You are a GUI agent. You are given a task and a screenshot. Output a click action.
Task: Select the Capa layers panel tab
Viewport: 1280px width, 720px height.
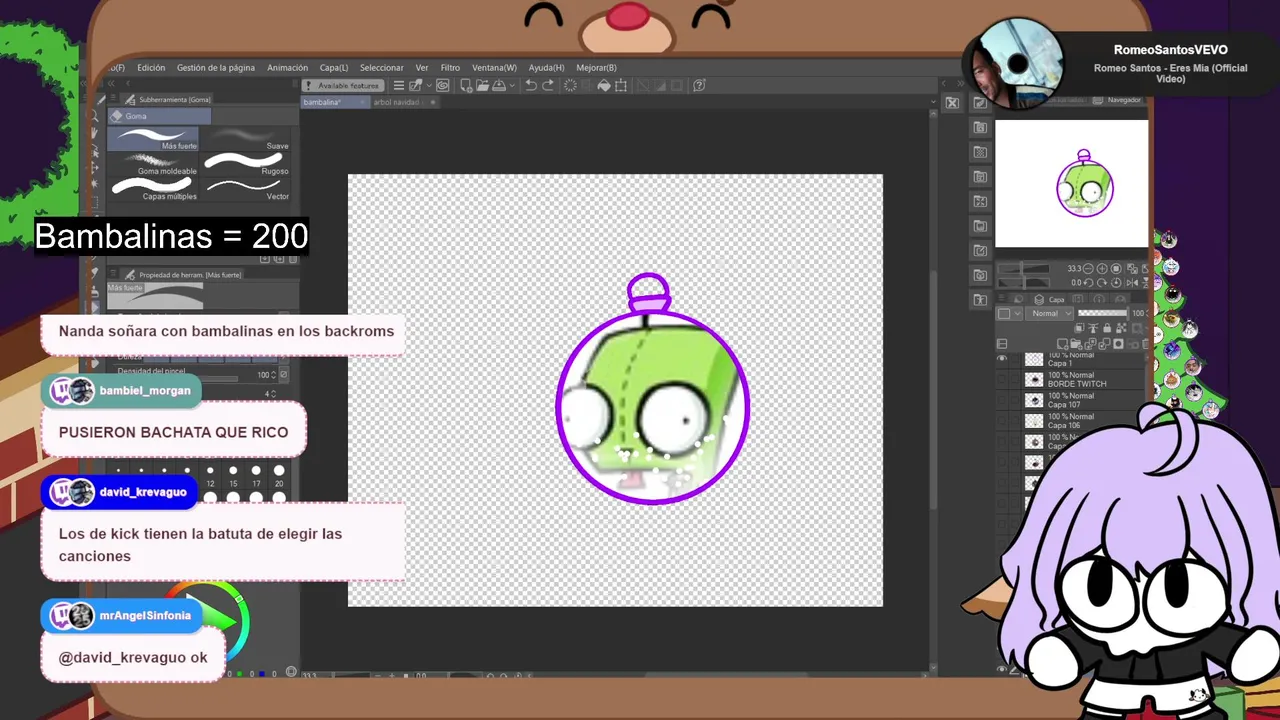1050,300
